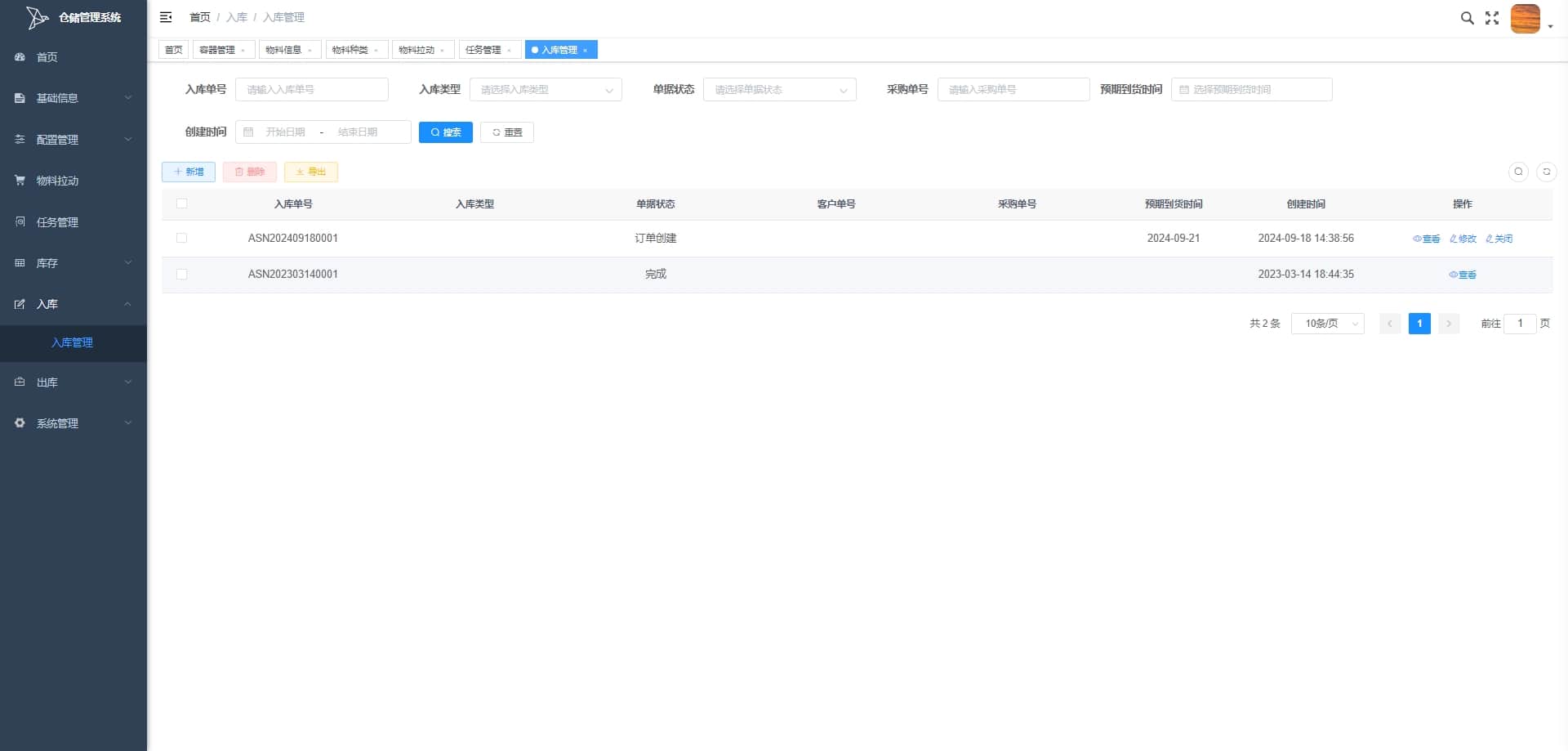
Task: Click the 物料拉动 cart icon
Action: (x=20, y=181)
